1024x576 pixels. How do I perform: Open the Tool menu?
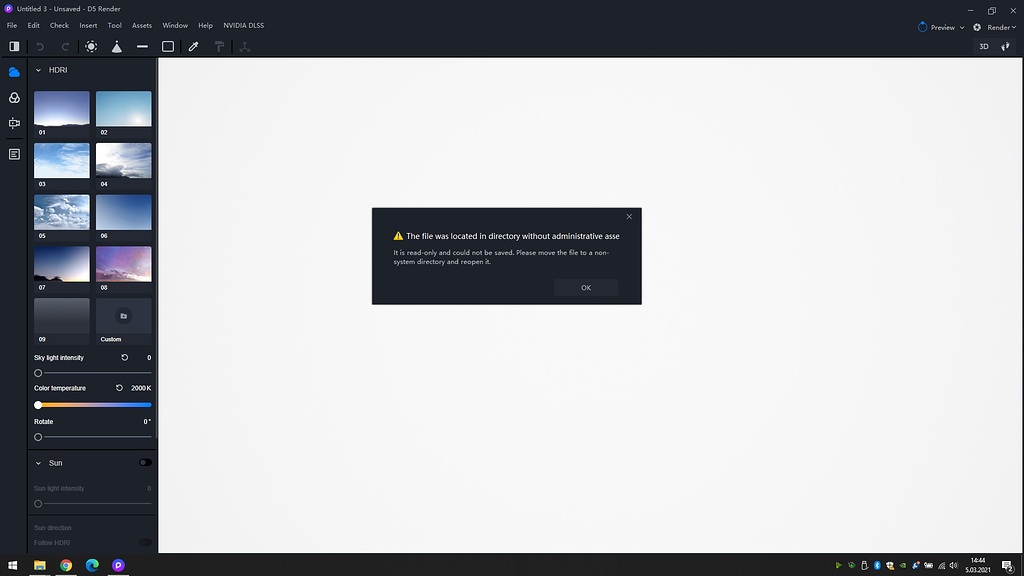pos(114,25)
